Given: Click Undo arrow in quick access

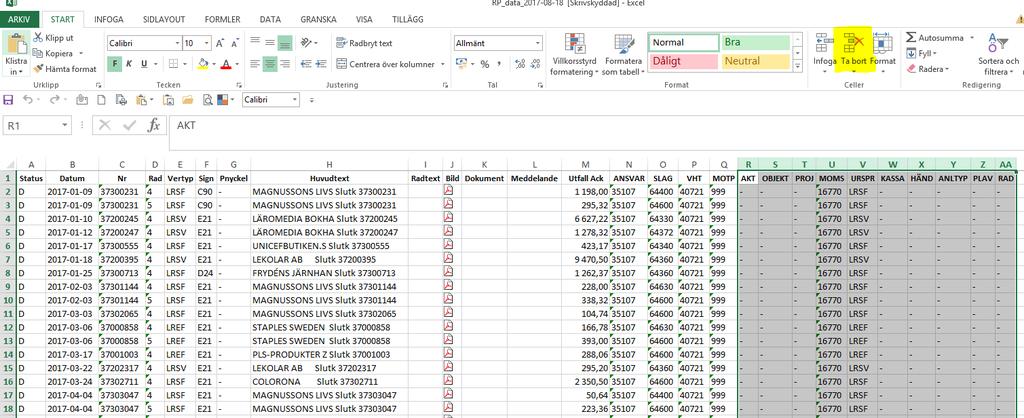Looking at the screenshot, I should pos(27,100).
